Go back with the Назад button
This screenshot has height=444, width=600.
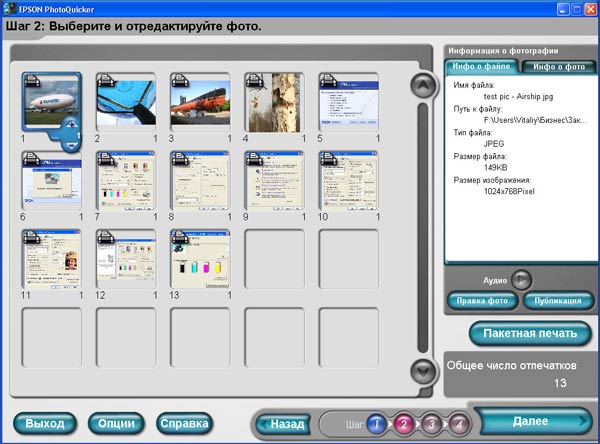(x=287, y=423)
